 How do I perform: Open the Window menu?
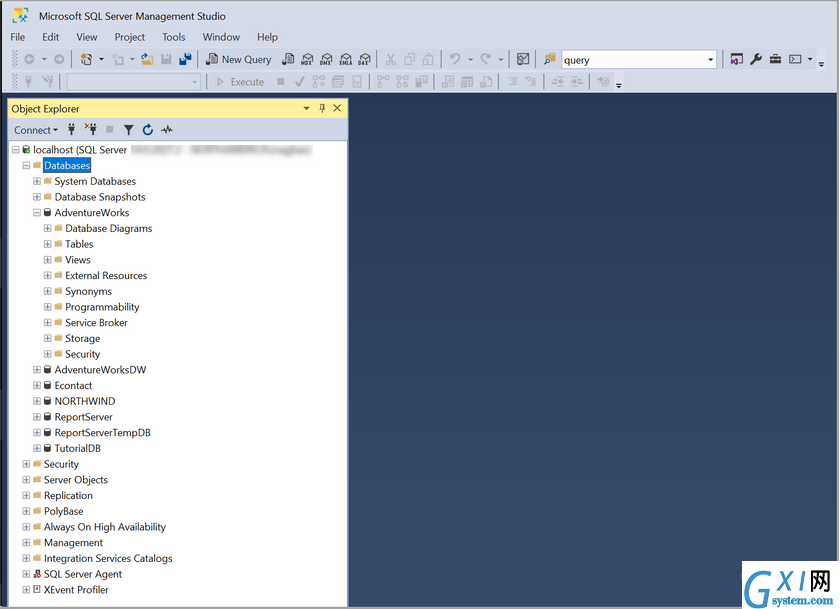click(221, 37)
